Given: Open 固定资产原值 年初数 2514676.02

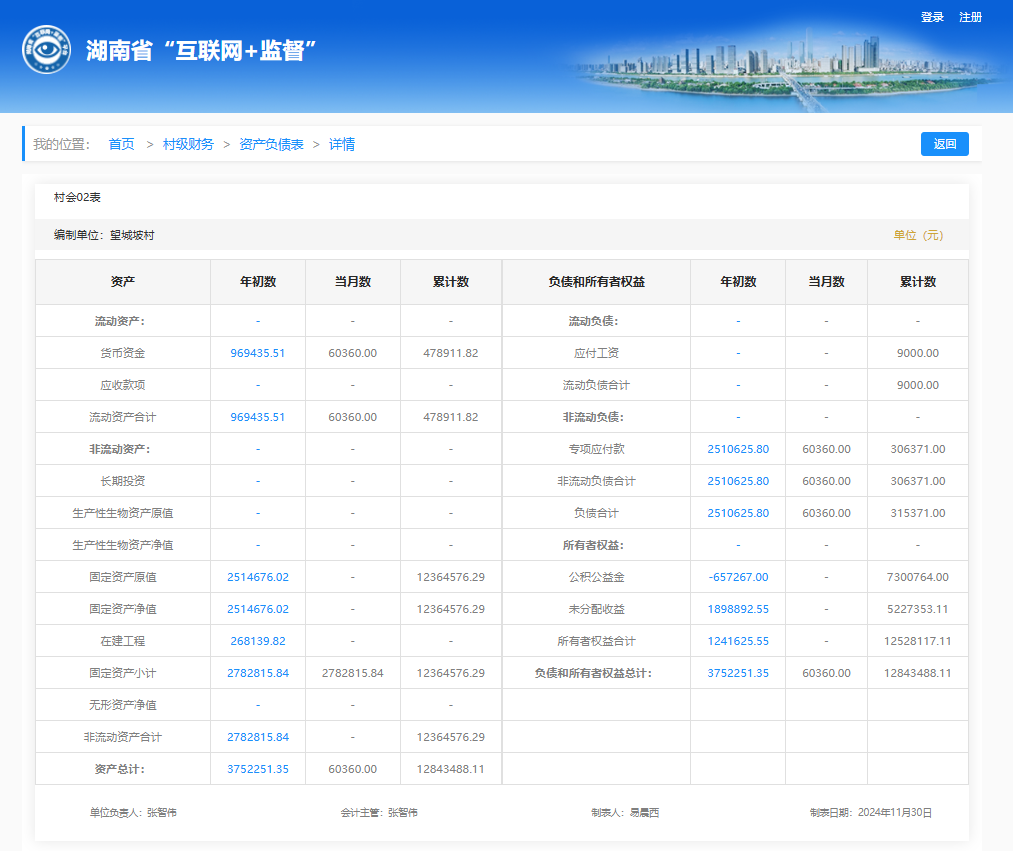Looking at the screenshot, I should (258, 577).
